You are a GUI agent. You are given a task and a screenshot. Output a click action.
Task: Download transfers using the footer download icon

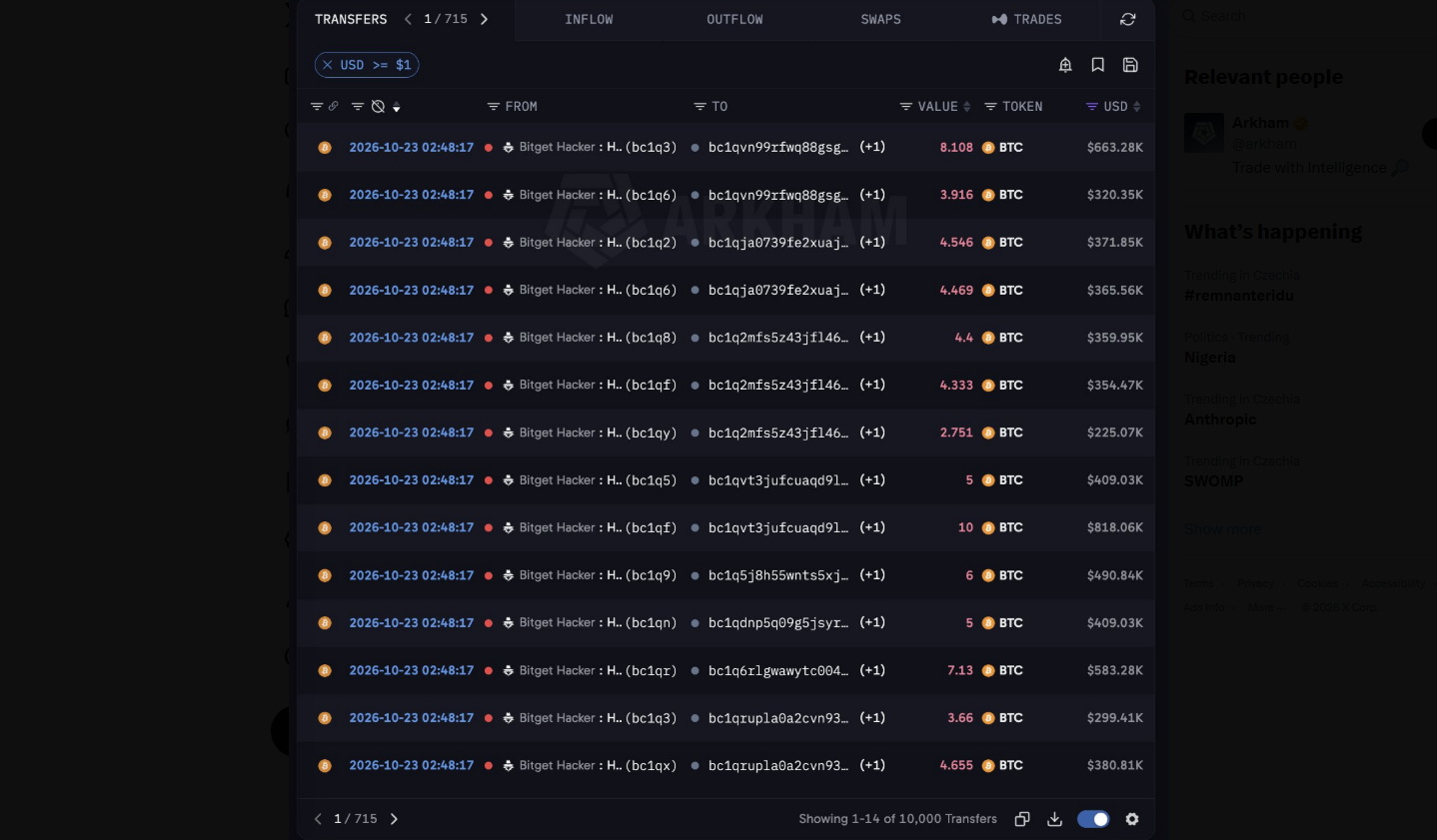tap(1054, 819)
